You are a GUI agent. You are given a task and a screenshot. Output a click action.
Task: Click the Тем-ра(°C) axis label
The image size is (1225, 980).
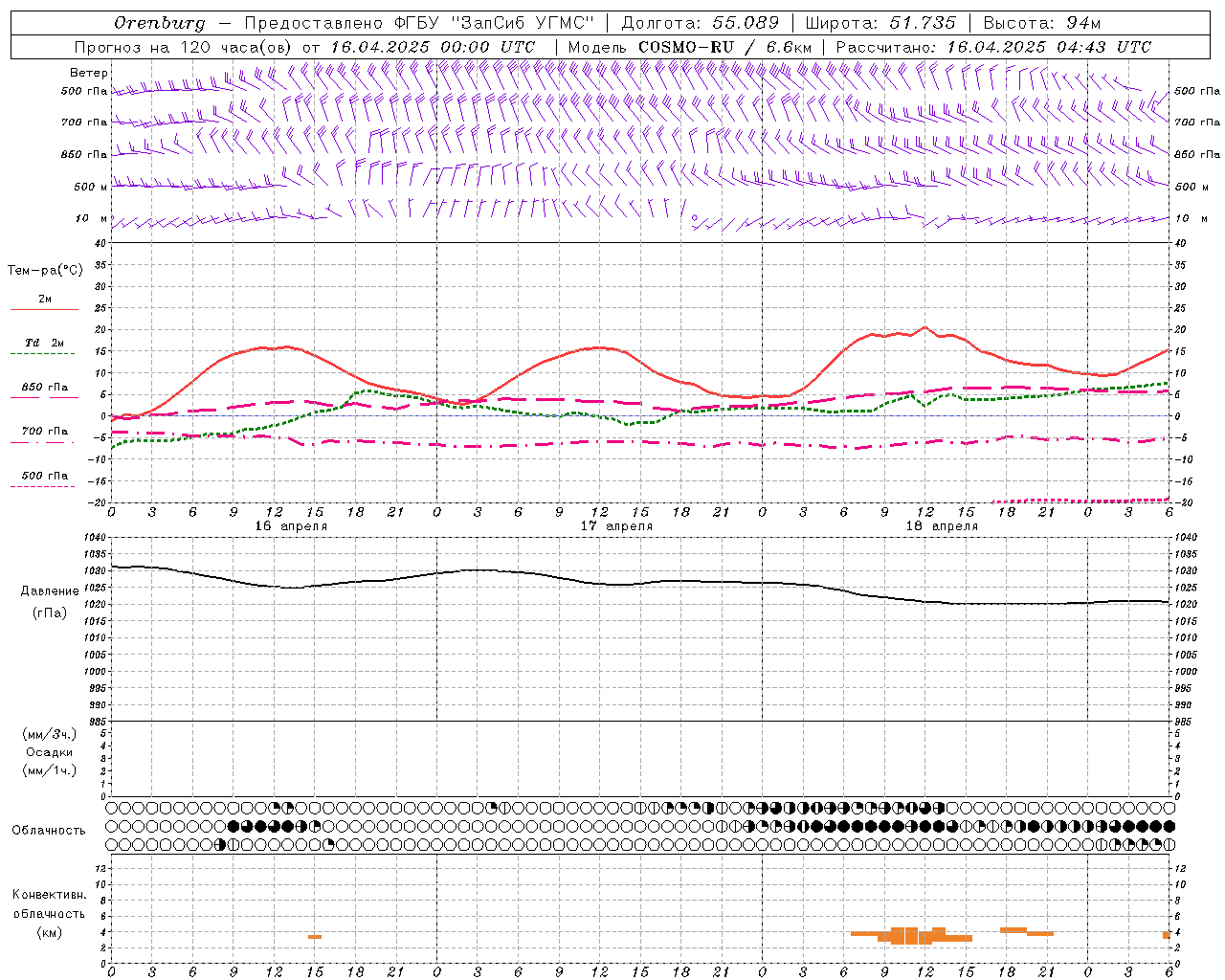(45, 271)
